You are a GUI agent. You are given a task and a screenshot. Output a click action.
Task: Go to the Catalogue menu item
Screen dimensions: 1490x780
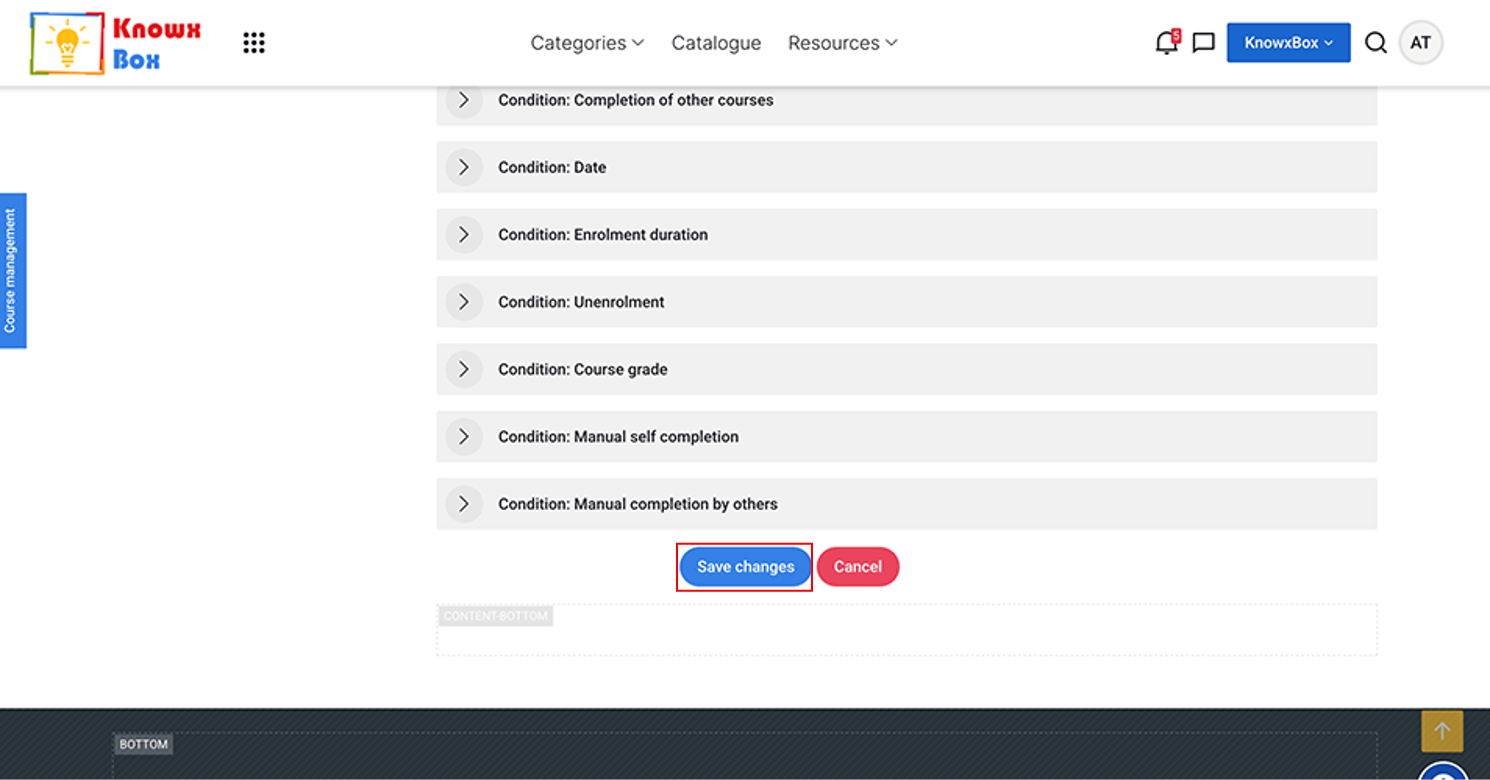(x=716, y=43)
